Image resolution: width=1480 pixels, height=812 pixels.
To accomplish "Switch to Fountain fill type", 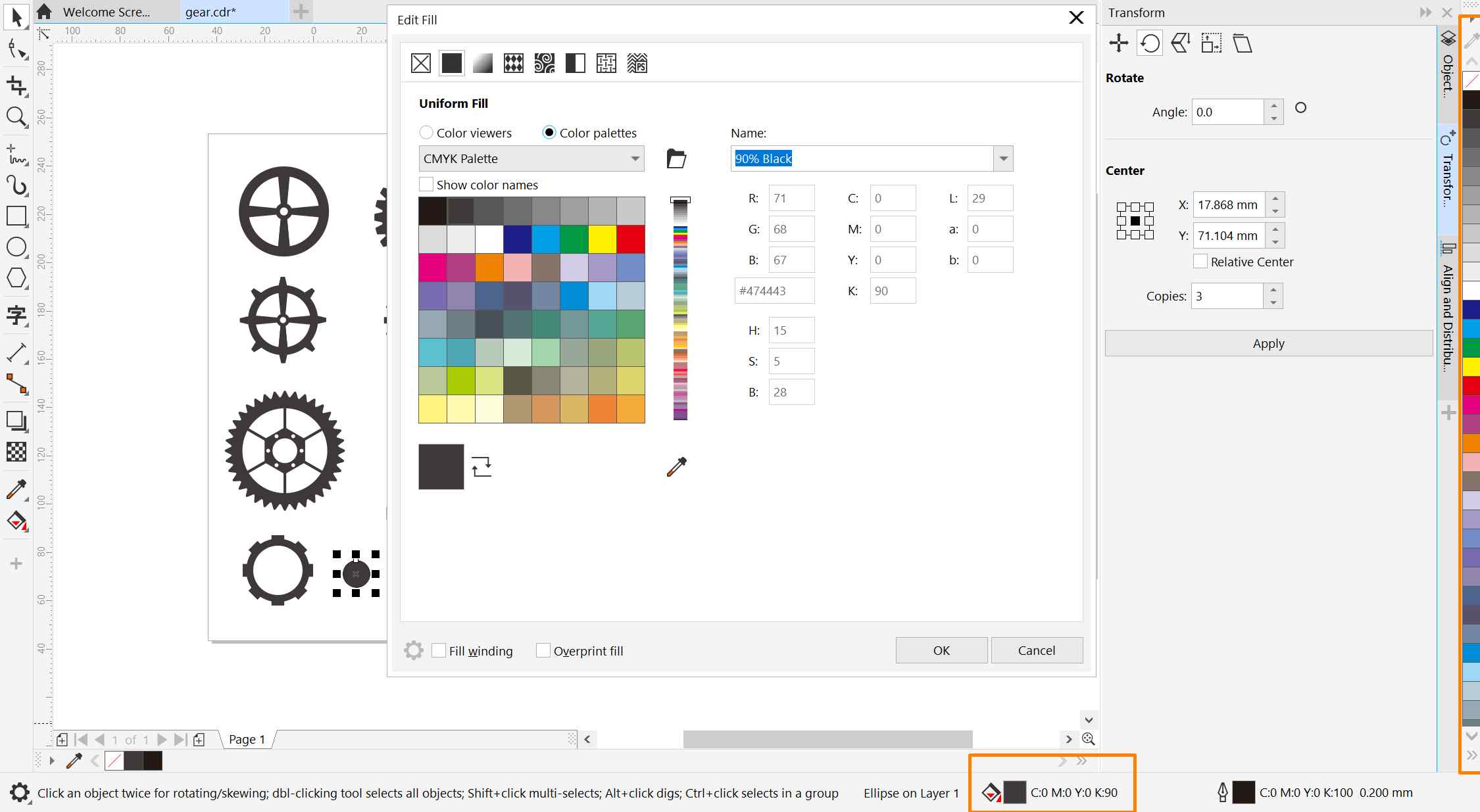I will tap(482, 63).
